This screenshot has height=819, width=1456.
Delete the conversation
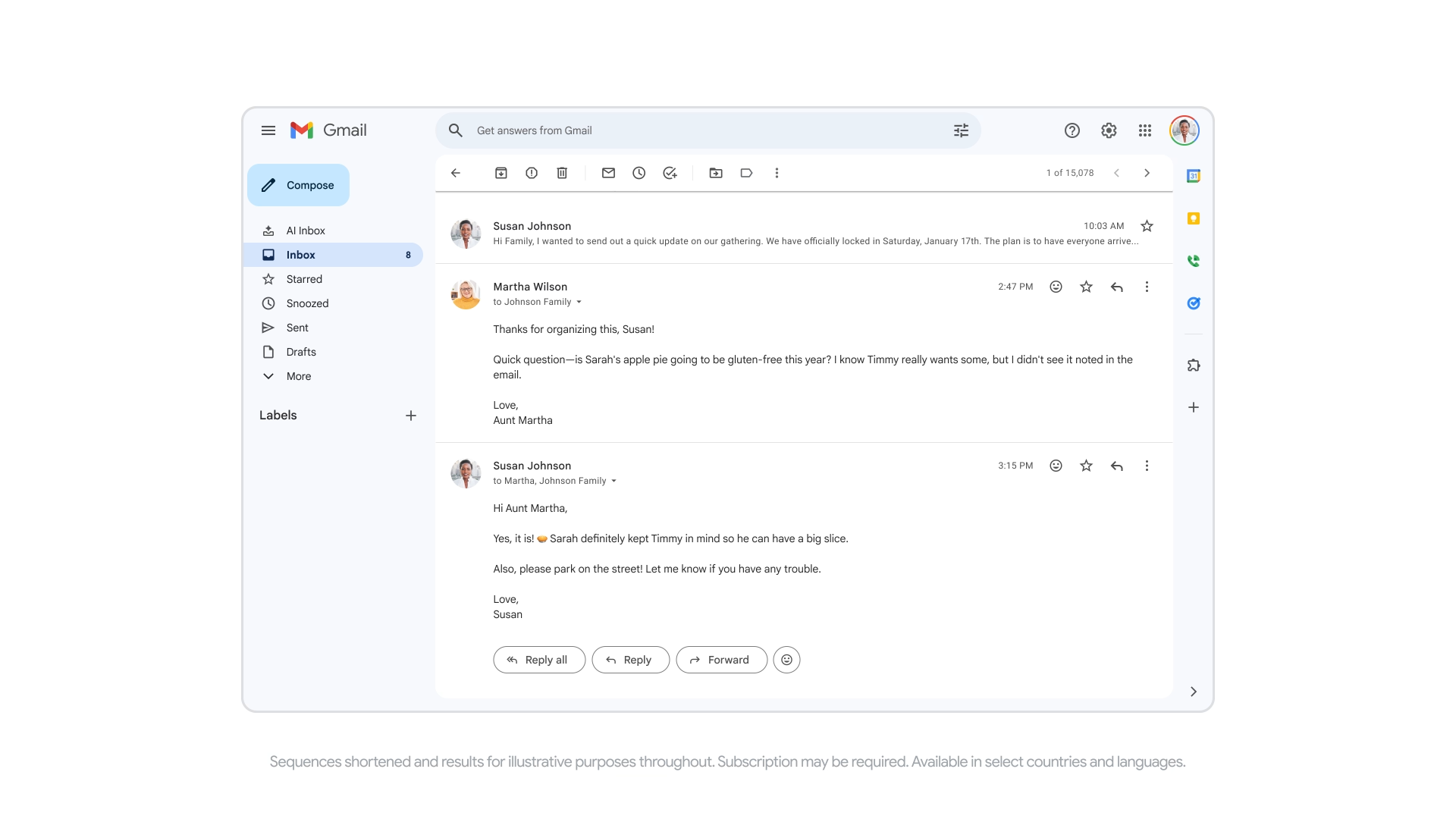coord(562,173)
